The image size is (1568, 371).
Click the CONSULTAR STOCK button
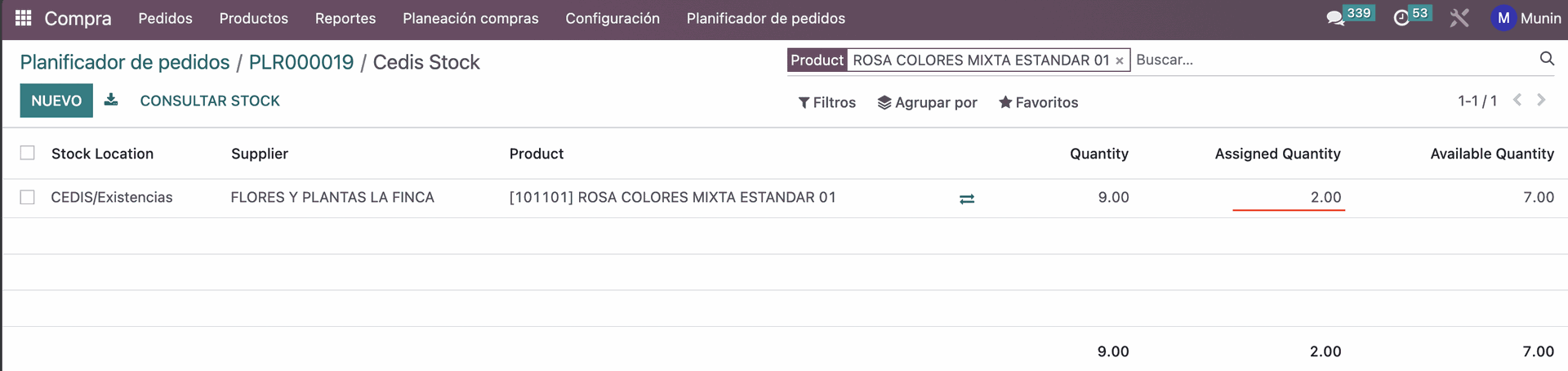click(x=210, y=101)
